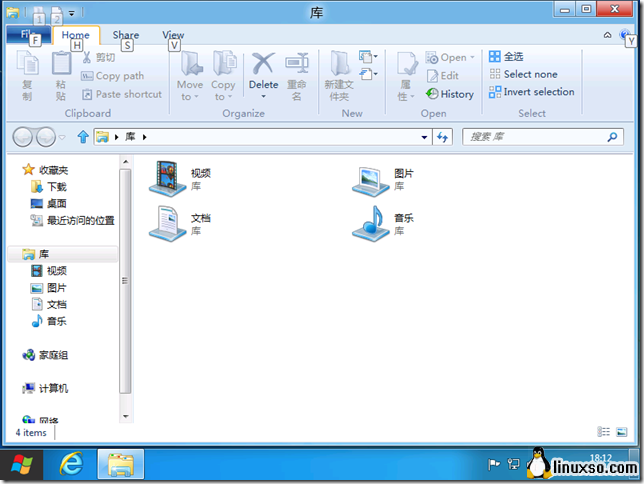Launch Internet Explorer from the taskbar
This screenshot has width=644, height=484.
72,464
